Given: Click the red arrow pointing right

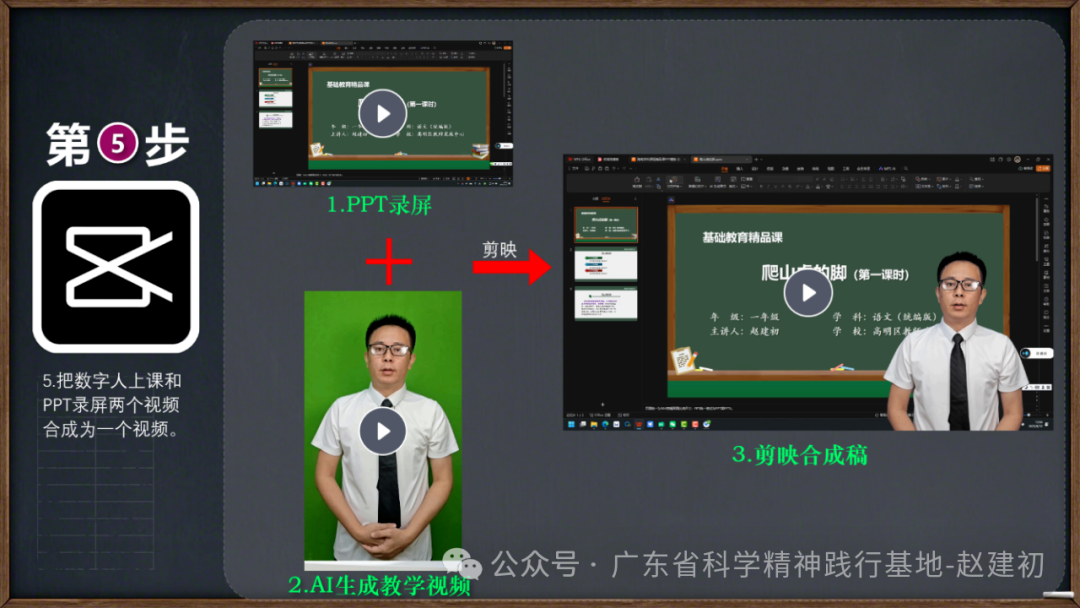Looking at the screenshot, I should tap(511, 267).
